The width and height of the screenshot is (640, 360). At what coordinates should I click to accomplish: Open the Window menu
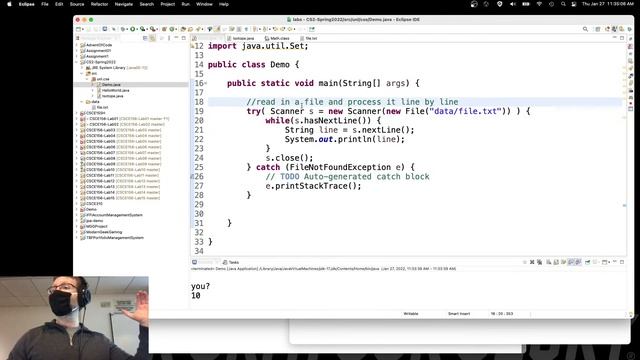204,4
